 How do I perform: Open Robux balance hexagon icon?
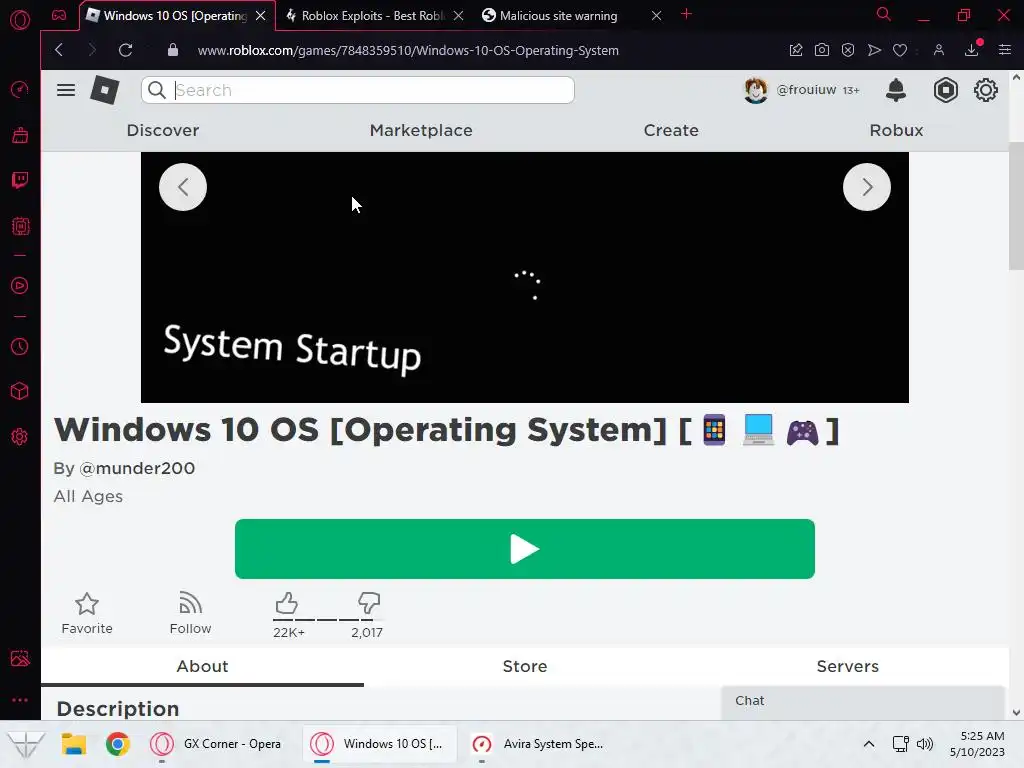(x=945, y=89)
